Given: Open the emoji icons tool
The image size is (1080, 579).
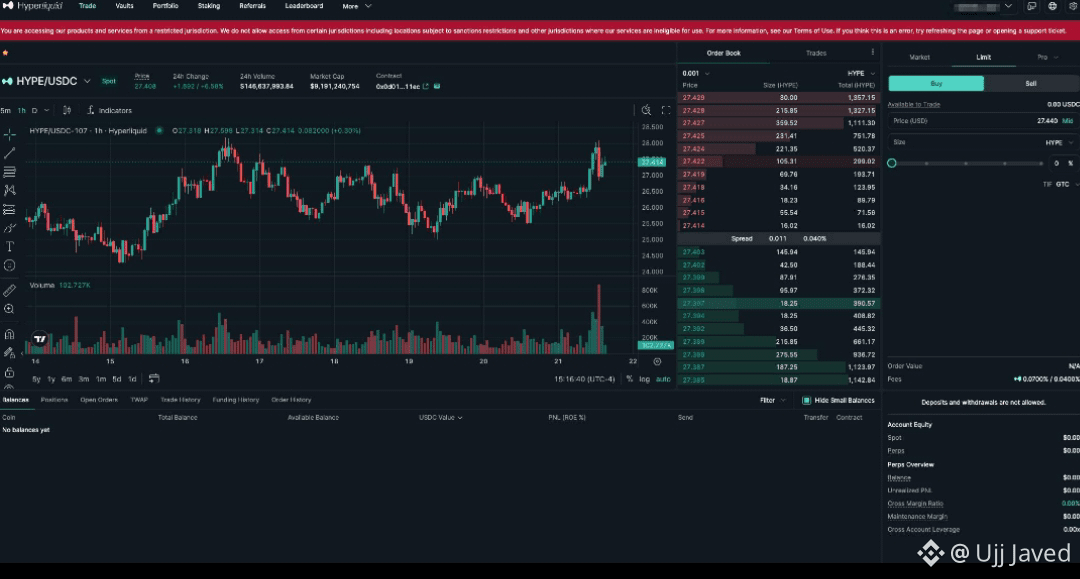Looking at the screenshot, I should [x=10, y=265].
